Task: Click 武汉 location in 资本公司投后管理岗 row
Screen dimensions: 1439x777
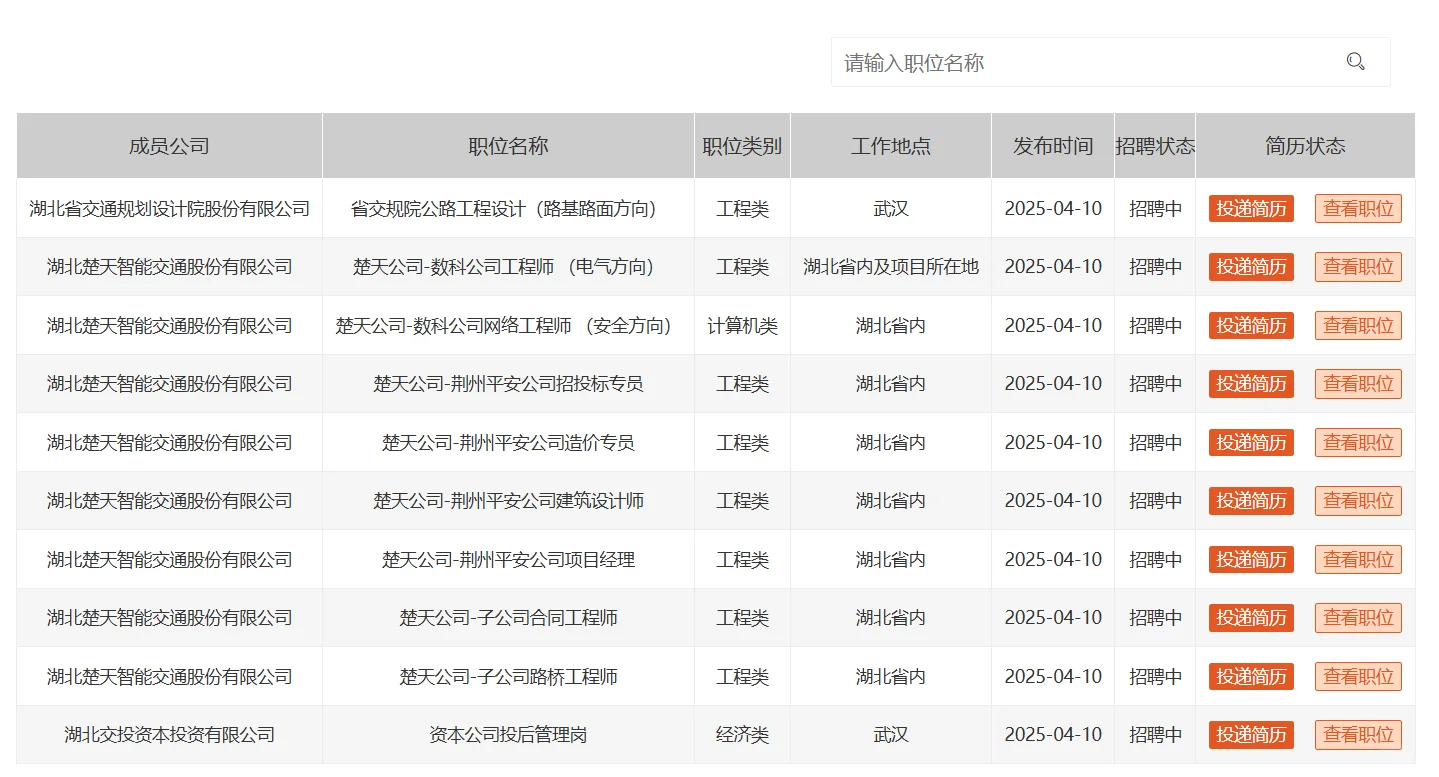Action: [891, 735]
